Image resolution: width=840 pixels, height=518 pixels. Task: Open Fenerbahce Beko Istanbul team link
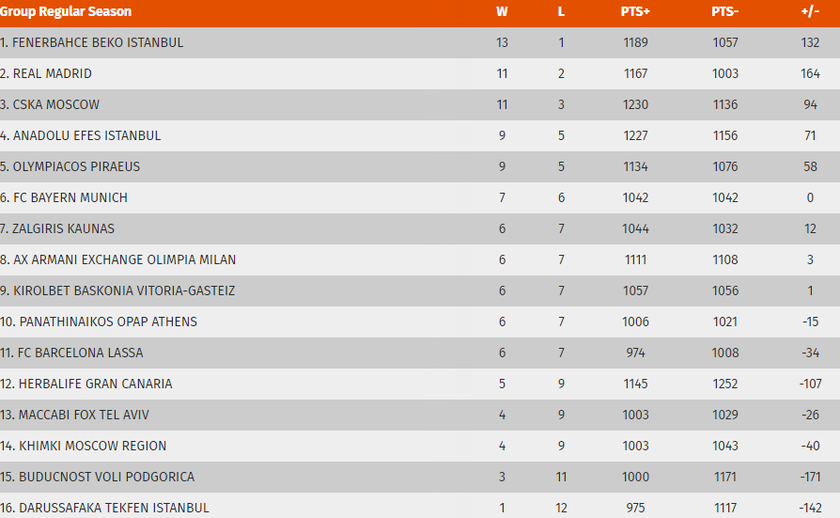pos(98,43)
